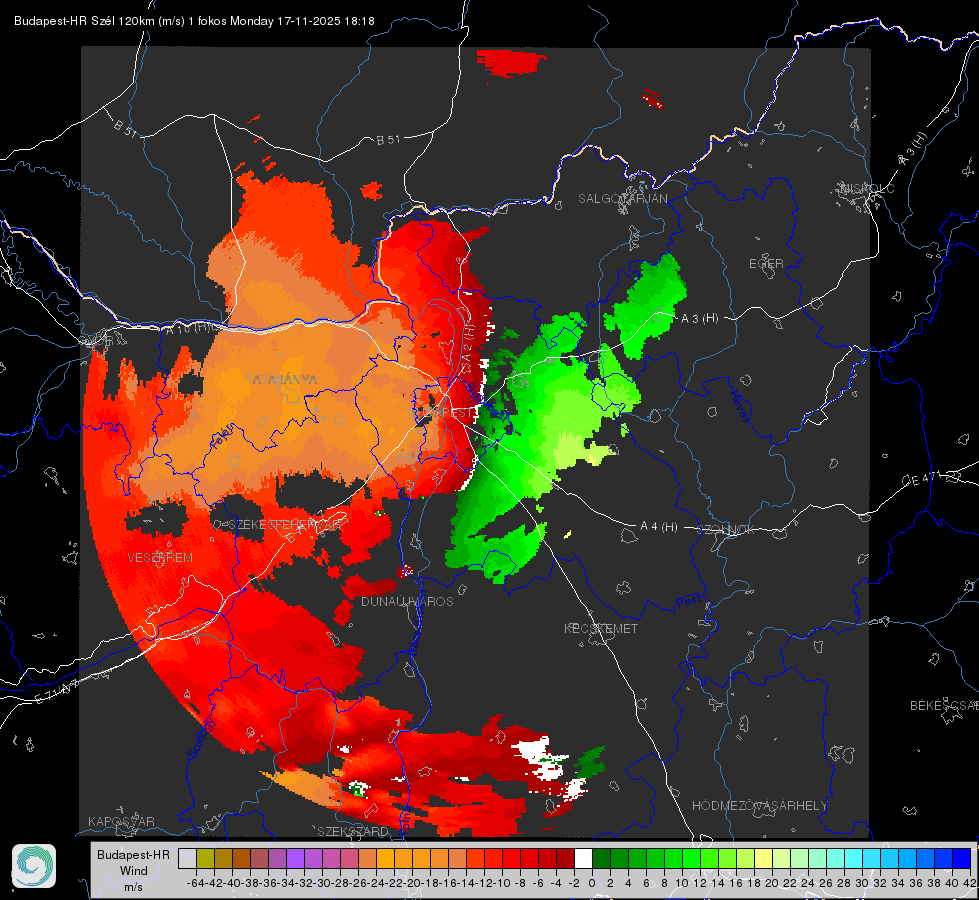The image size is (979, 900).
Task: Click the A 4 (H) road label
Action: click(x=659, y=527)
